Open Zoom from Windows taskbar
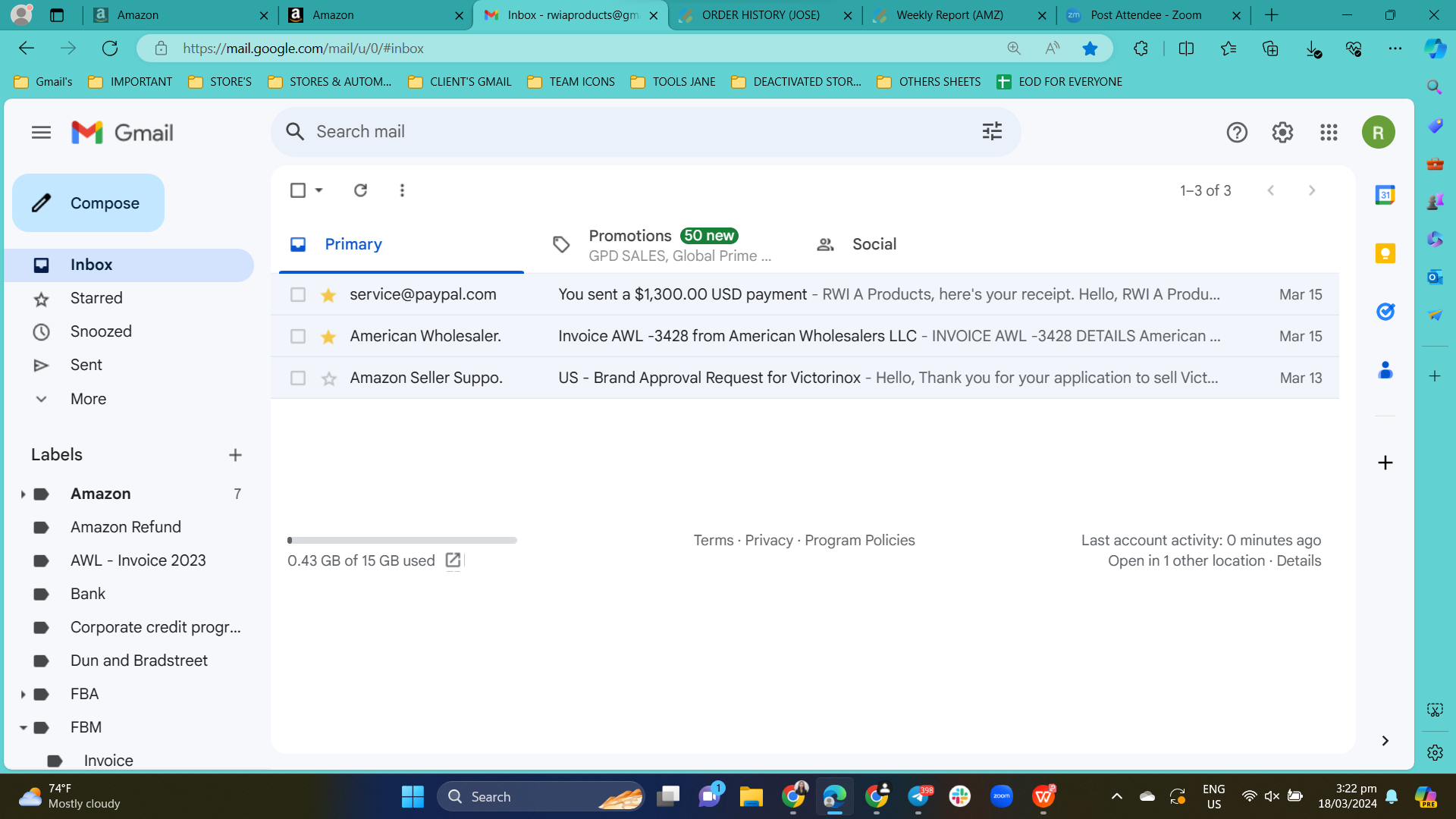The image size is (1456, 819). (x=1002, y=796)
